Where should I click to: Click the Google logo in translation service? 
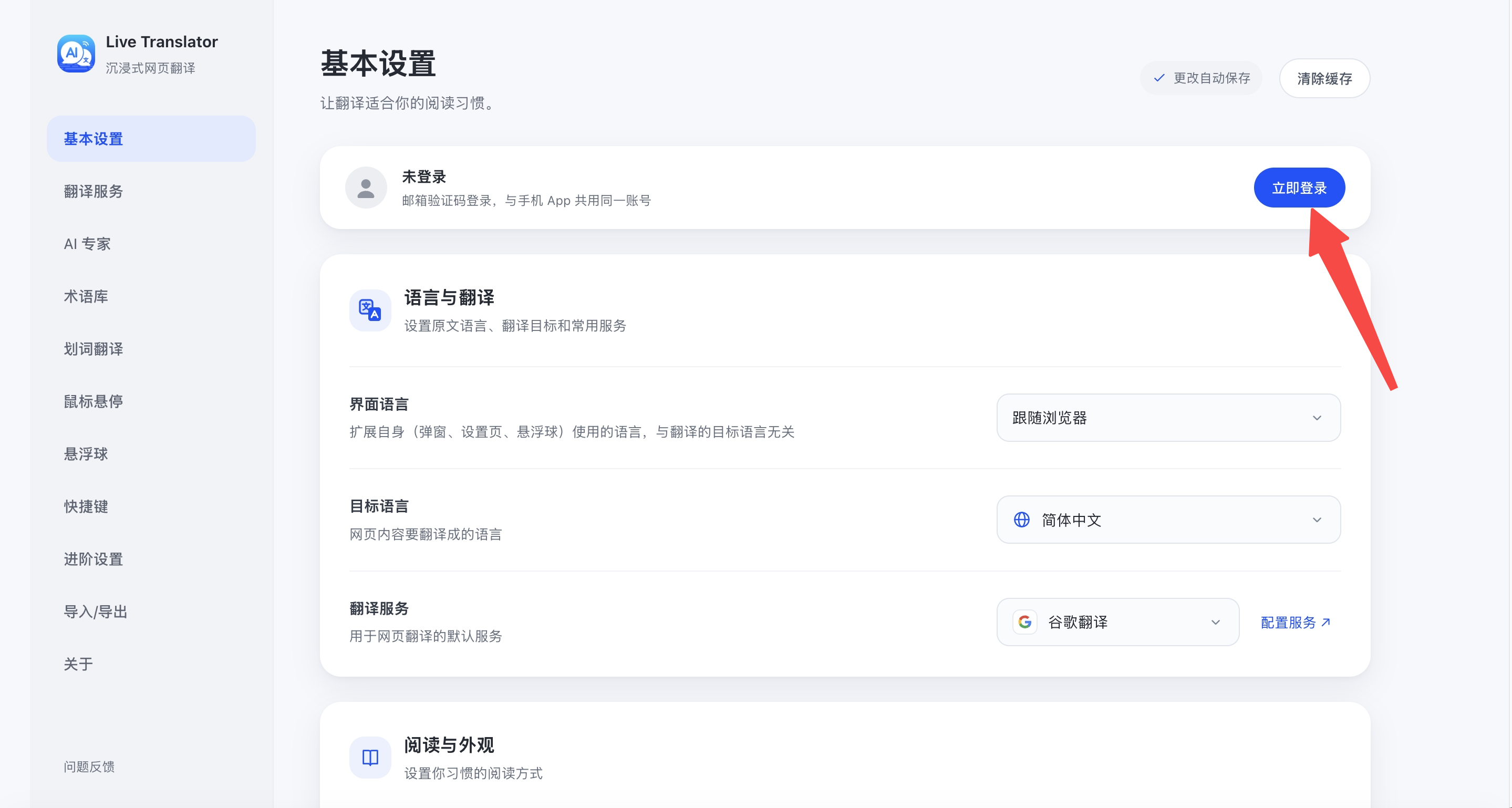click(x=1025, y=622)
